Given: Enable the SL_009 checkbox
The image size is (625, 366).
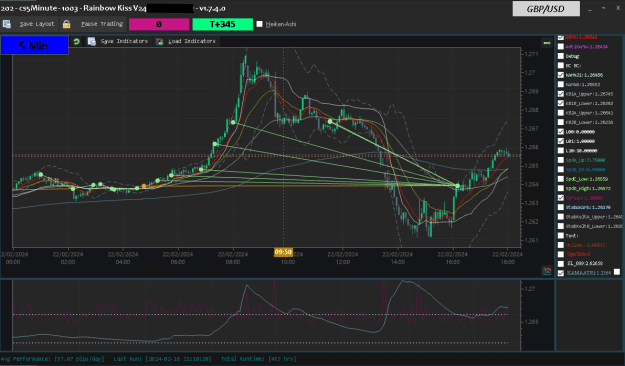Looking at the screenshot, I should click(561, 264).
